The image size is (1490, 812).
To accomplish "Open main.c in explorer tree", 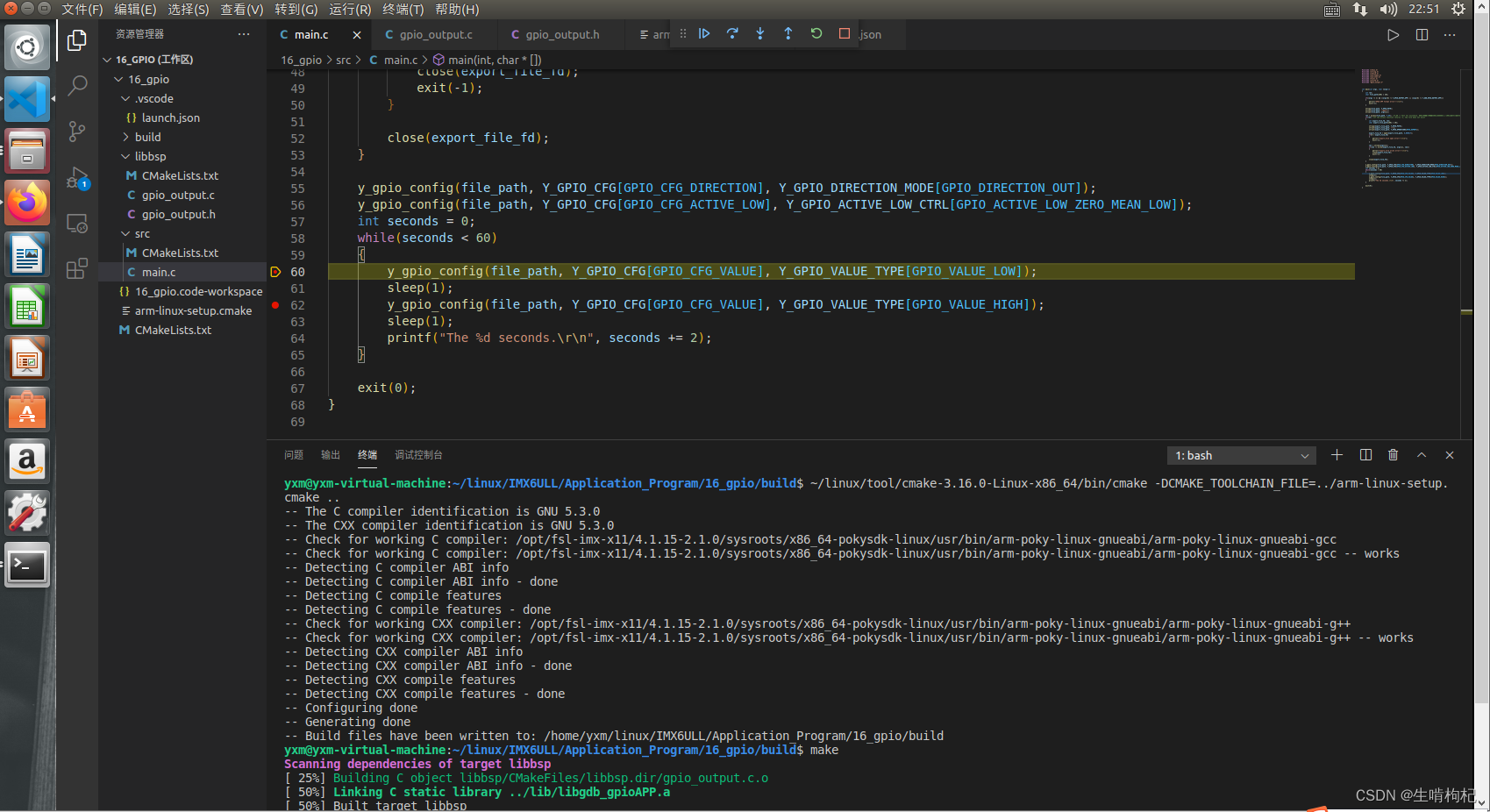I will (159, 272).
